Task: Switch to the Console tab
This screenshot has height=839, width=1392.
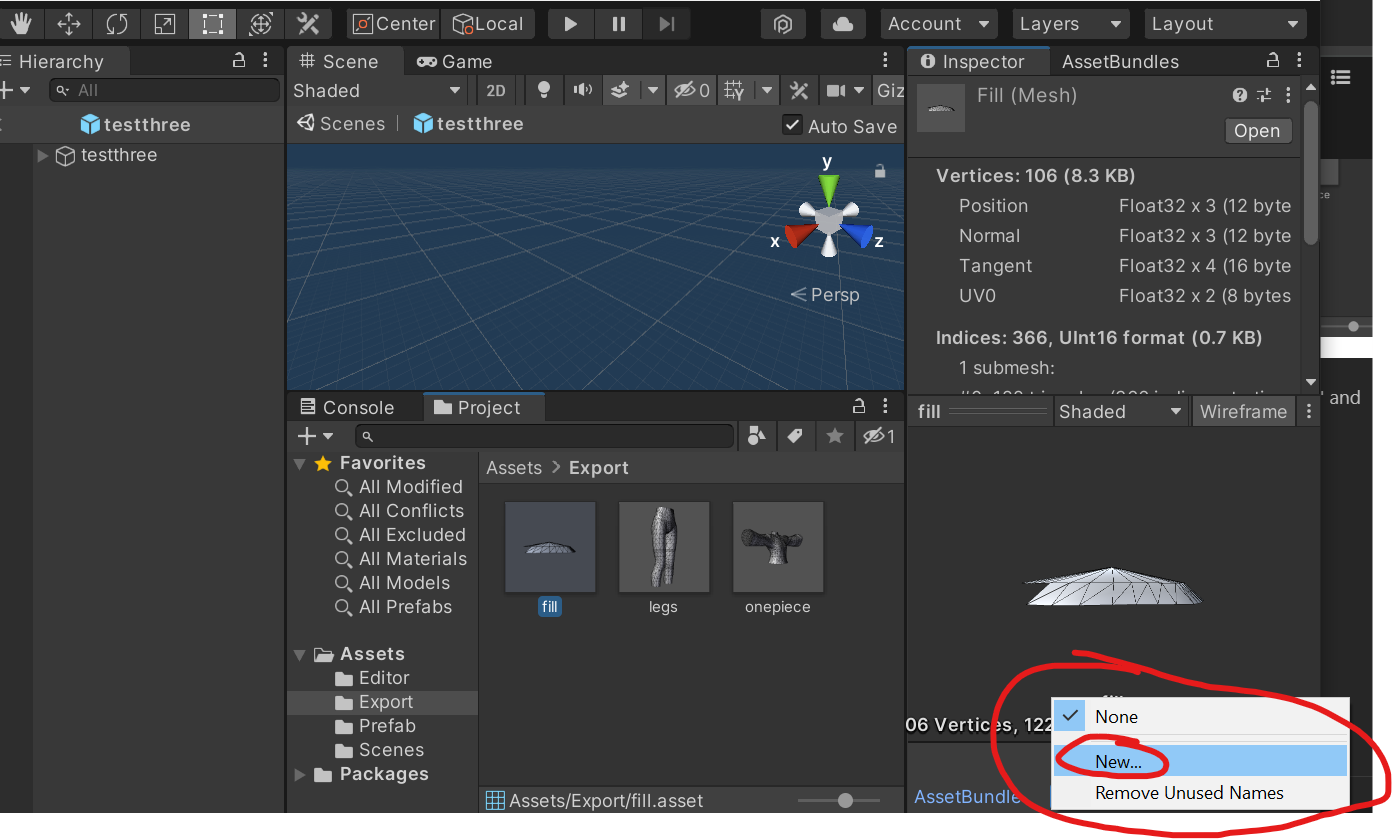Action: point(348,408)
